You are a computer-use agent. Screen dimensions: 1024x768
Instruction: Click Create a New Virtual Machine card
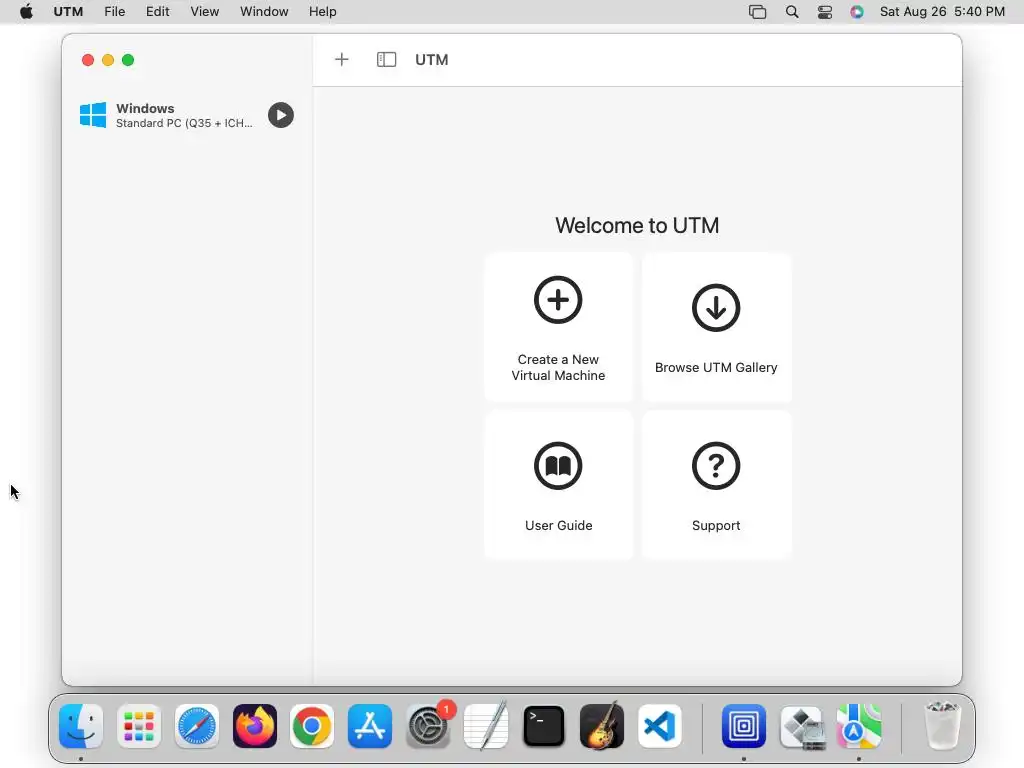(x=558, y=327)
